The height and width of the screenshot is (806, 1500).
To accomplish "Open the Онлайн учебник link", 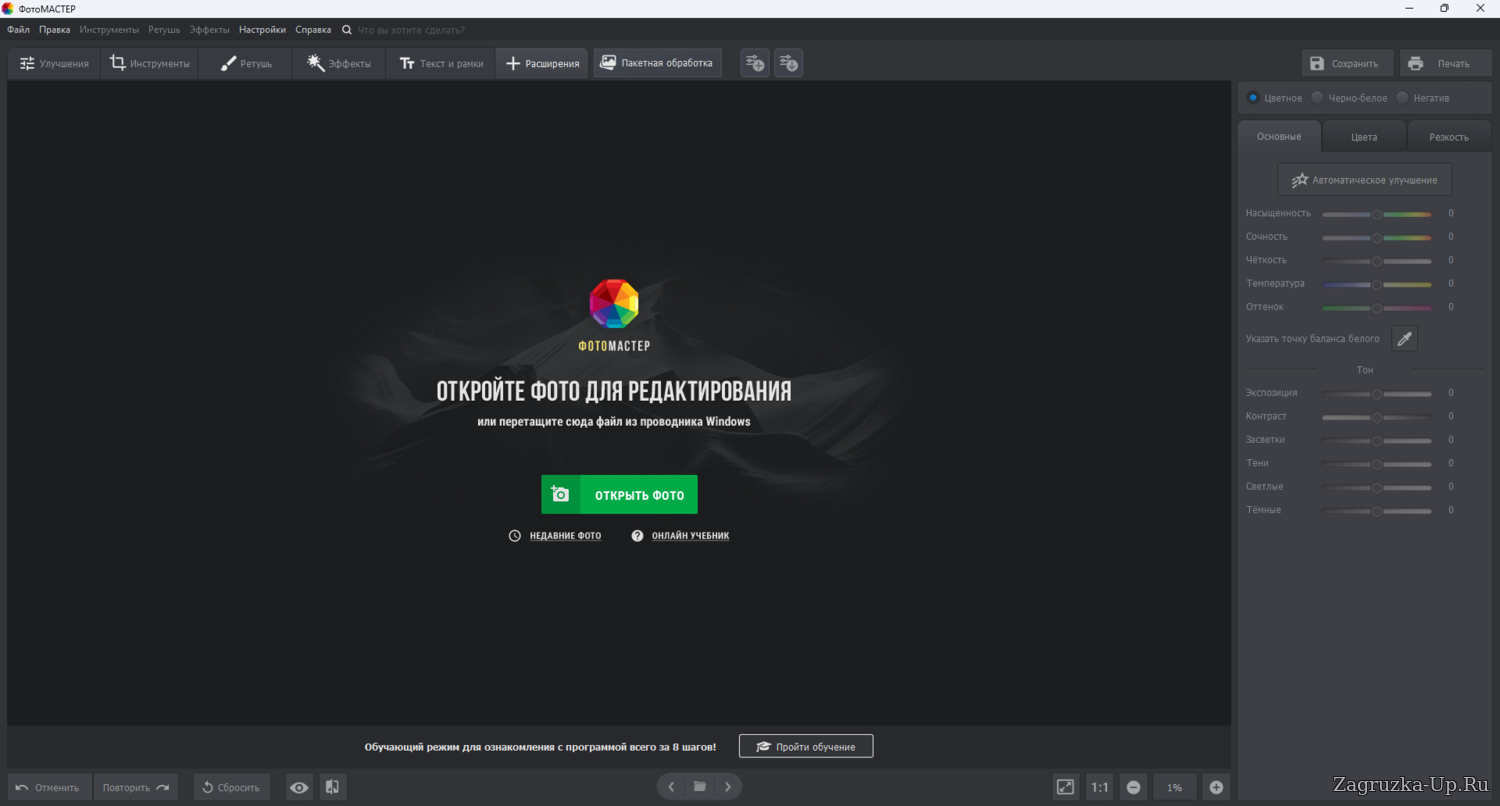I will click(689, 536).
